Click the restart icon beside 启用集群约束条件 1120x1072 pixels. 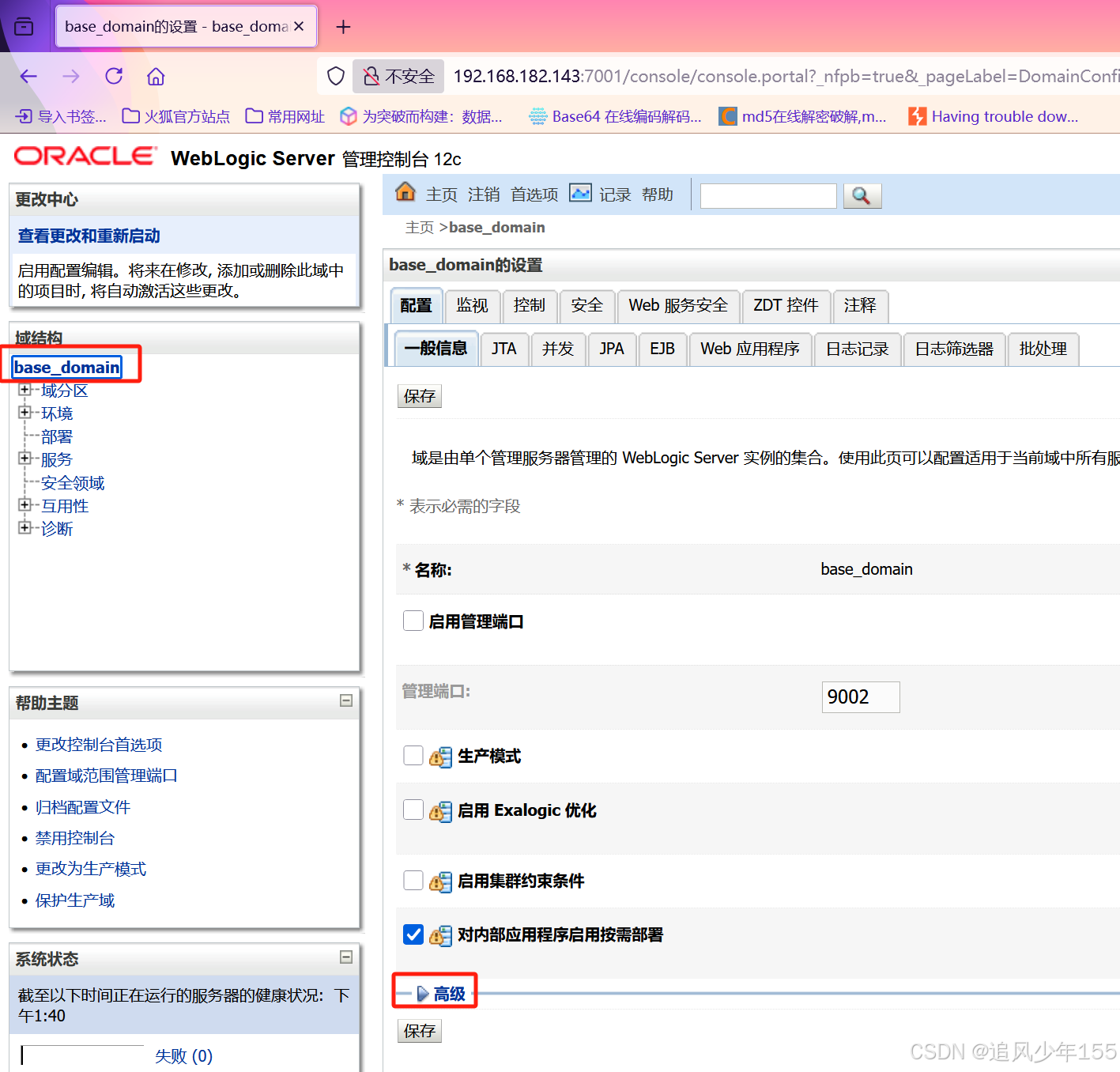click(x=440, y=881)
